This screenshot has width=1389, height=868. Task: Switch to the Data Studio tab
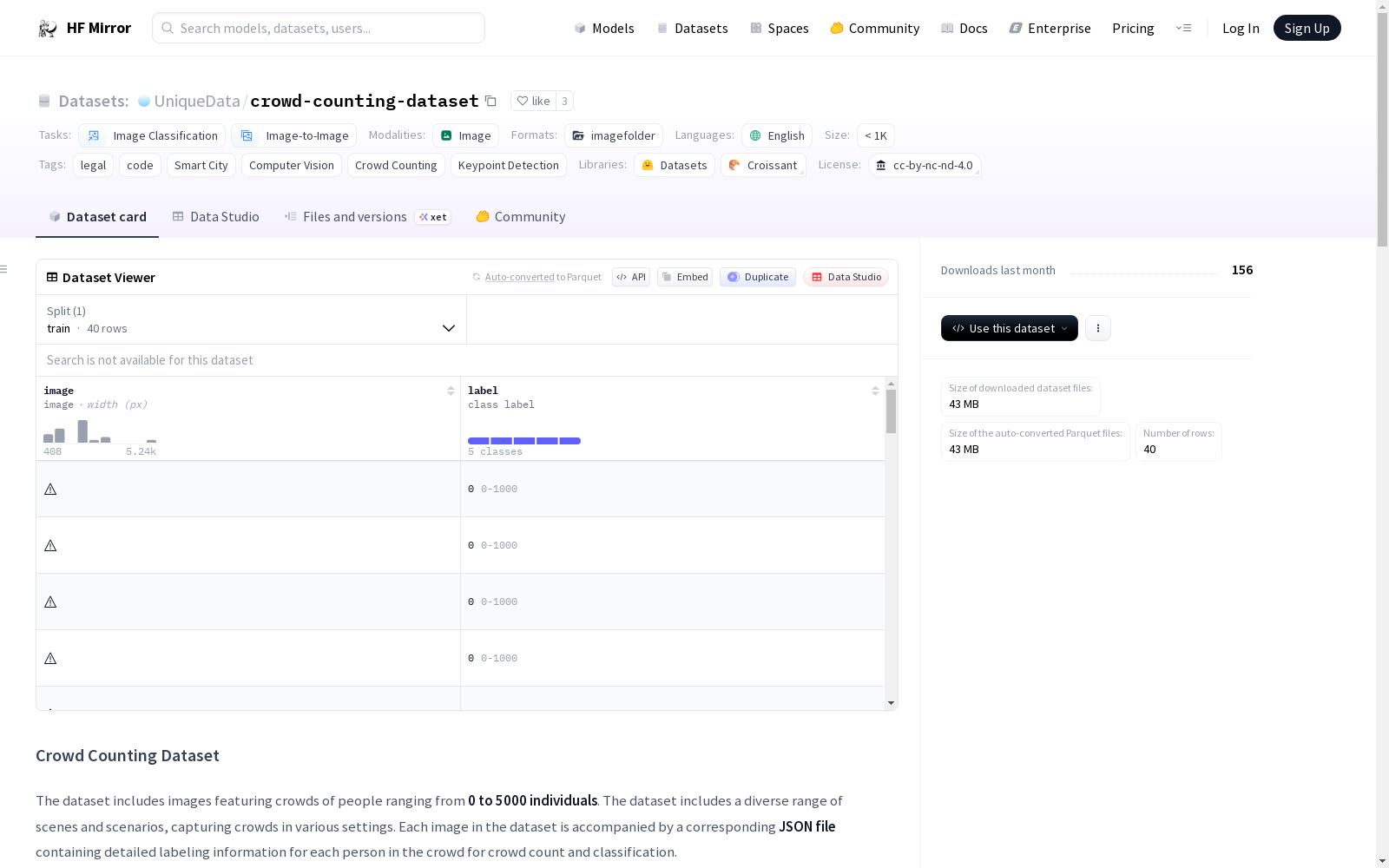(x=215, y=217)
